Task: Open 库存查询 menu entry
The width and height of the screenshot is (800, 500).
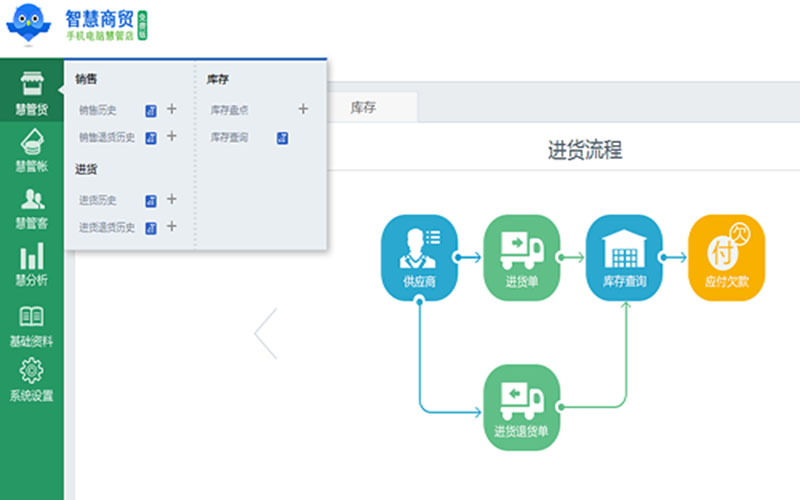Action: [x=229, y=137]
